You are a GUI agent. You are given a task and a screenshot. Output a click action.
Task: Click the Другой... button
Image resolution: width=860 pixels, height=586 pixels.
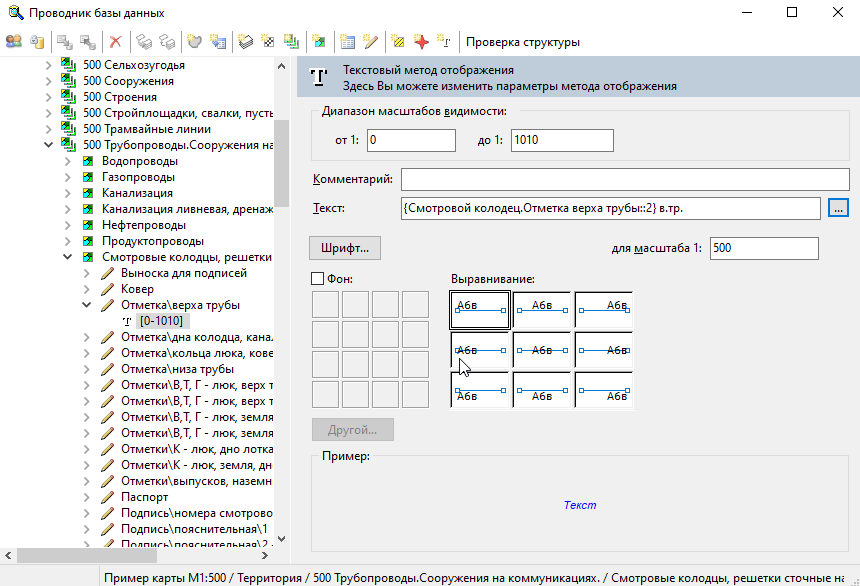click(353, 430)
